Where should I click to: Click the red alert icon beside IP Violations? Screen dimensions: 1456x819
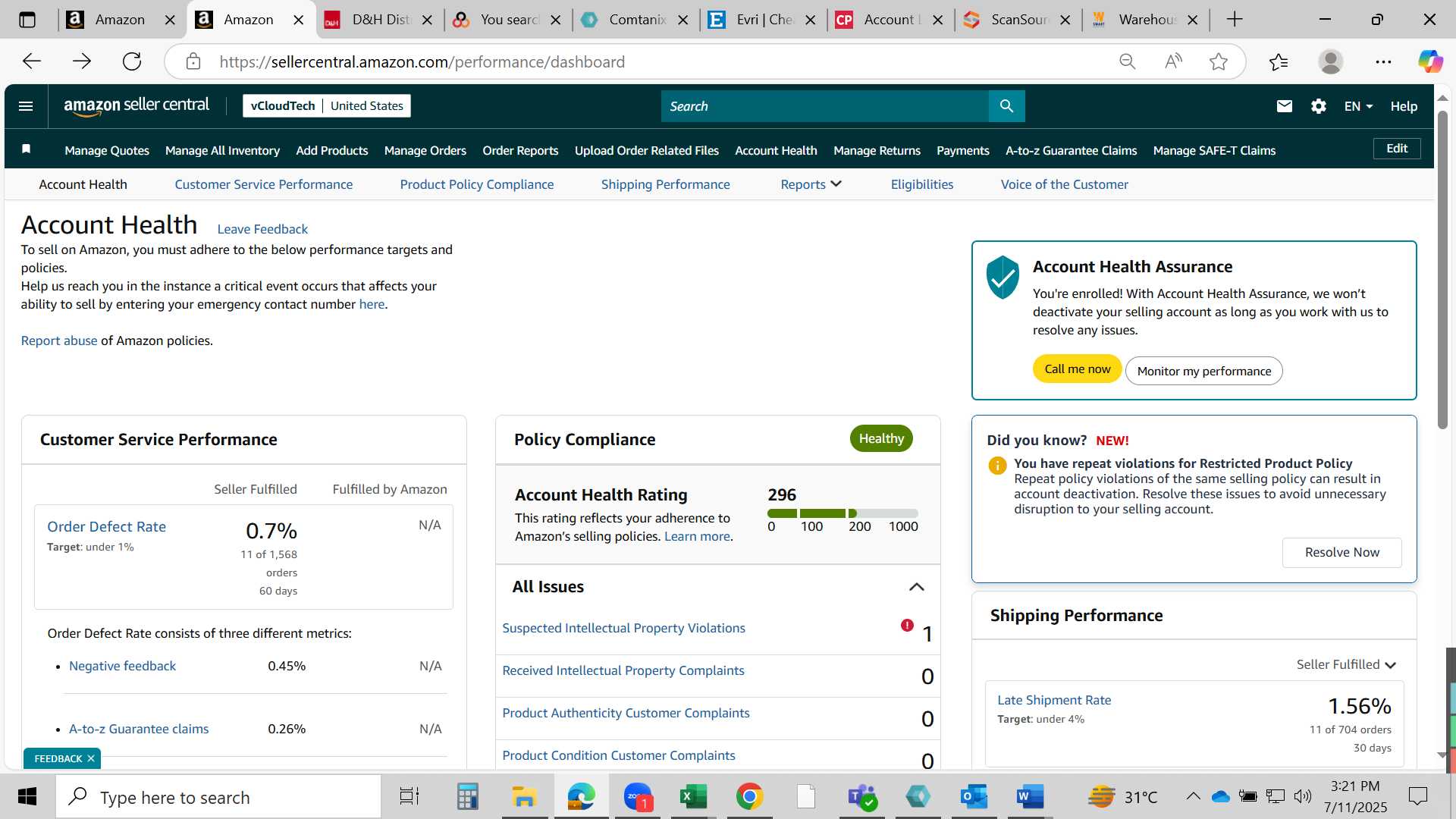(907, 626)
